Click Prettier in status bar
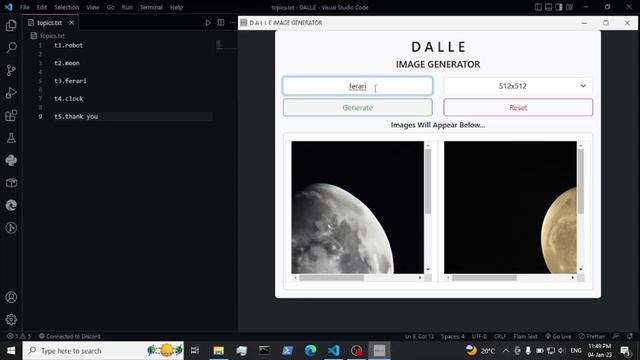Viewport: 640px width, 360px height. click(x=591, y=336)
